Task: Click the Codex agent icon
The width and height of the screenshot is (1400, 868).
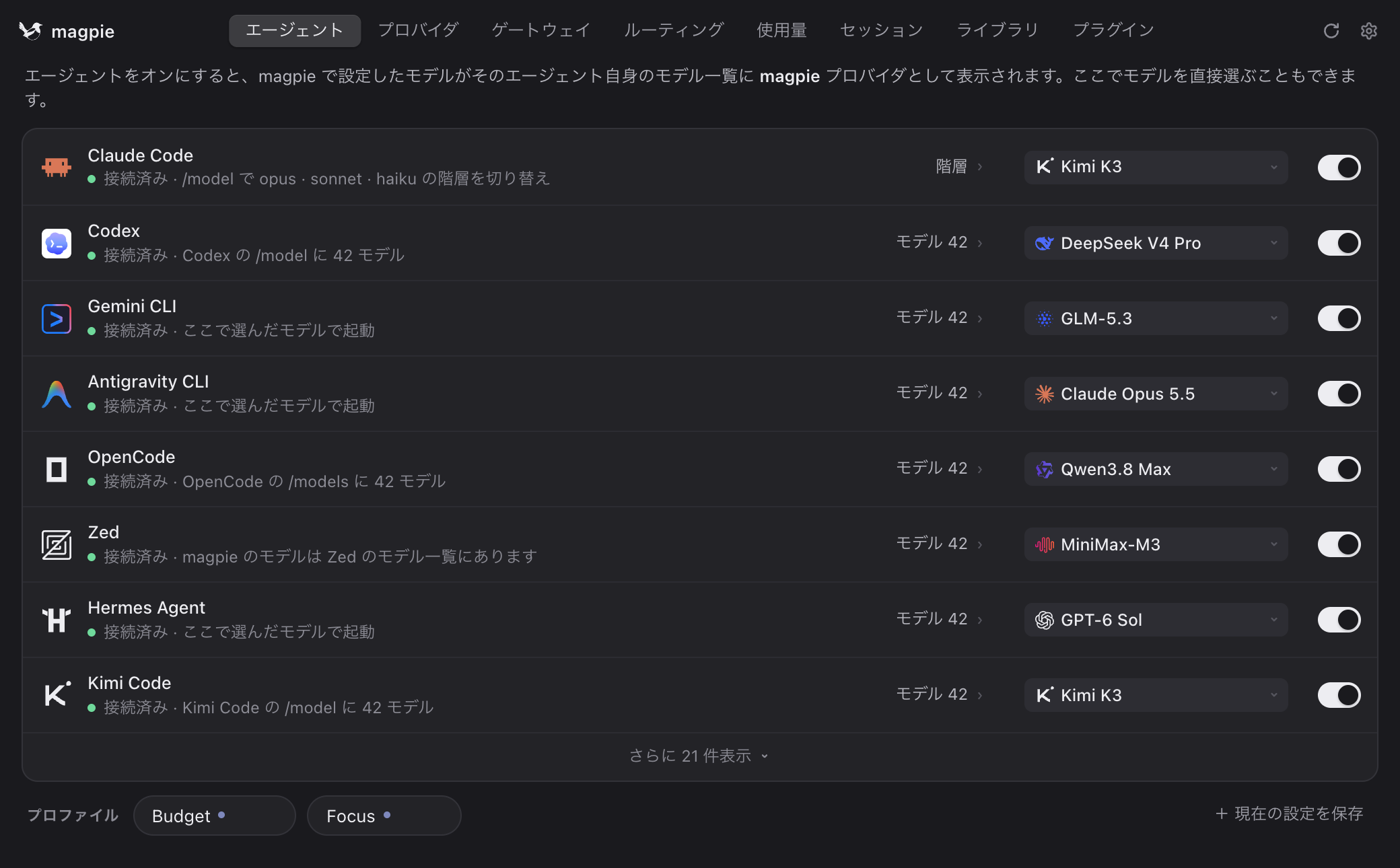Action: click(57, 243)
